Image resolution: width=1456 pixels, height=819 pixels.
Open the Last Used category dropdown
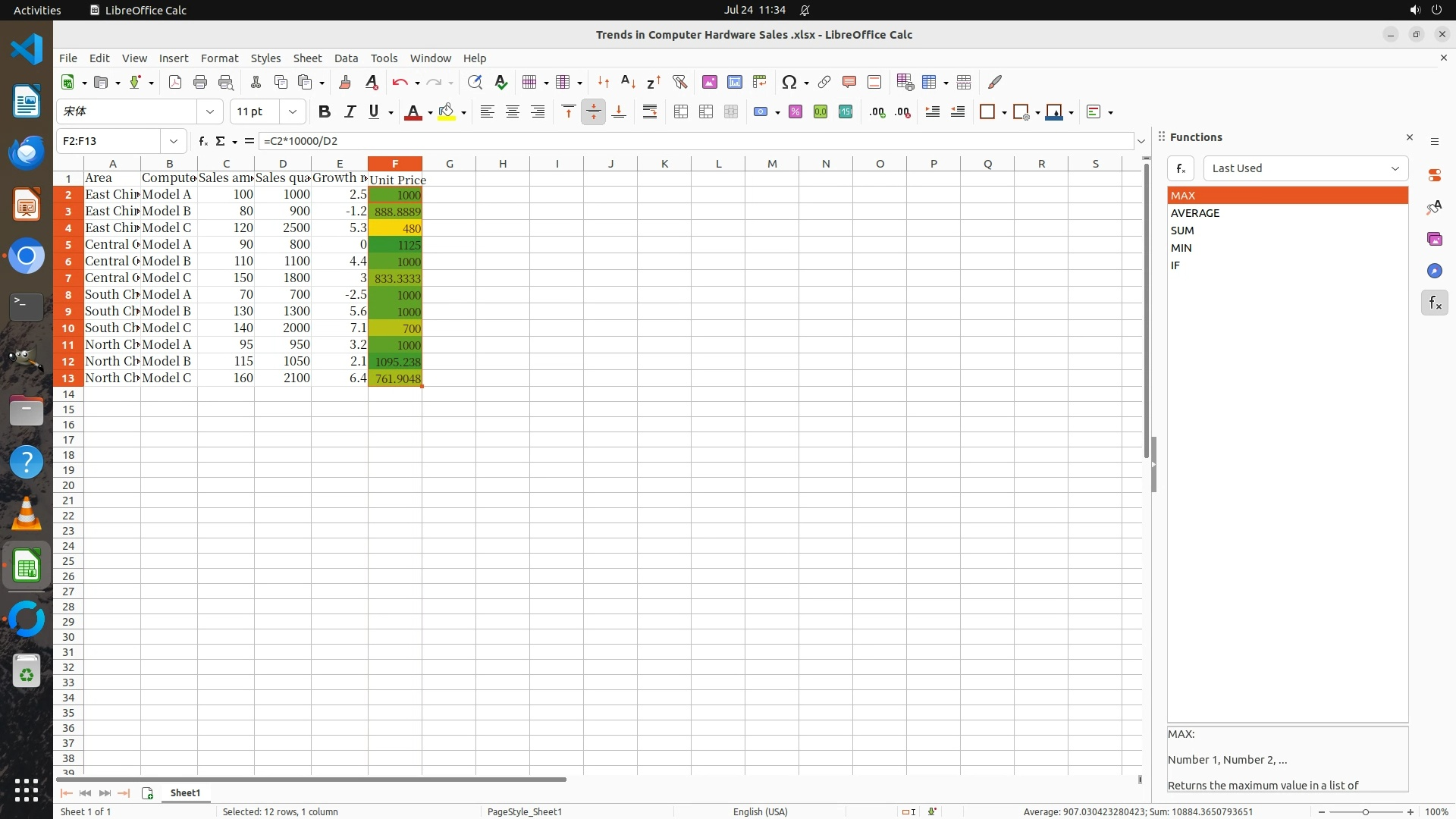click(x=1305, y=168)
